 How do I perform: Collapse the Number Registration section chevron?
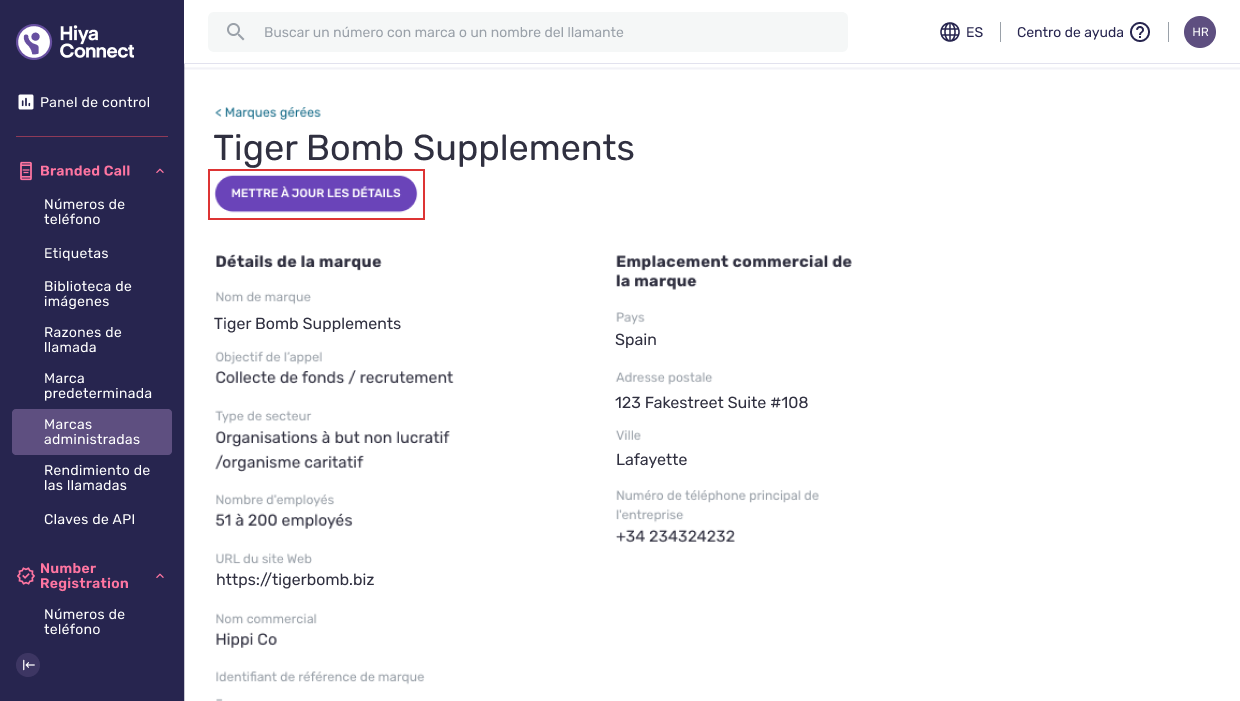click(x=160, y=576)
